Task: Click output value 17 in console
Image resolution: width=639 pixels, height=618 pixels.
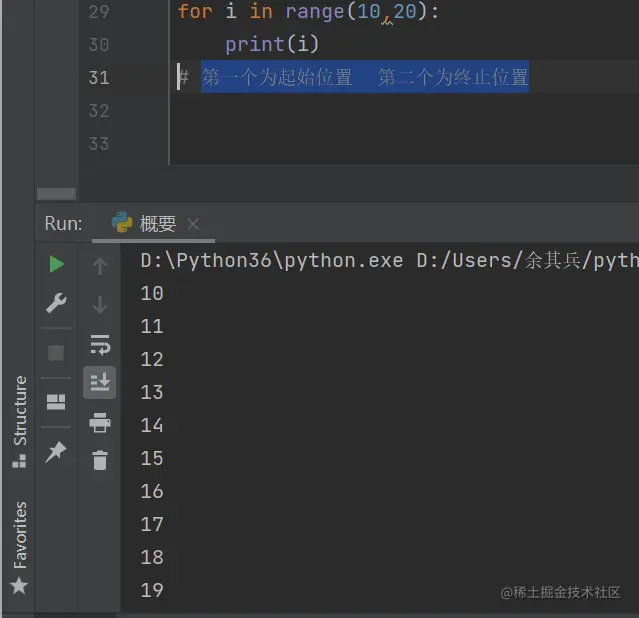Action: (152, 524)
